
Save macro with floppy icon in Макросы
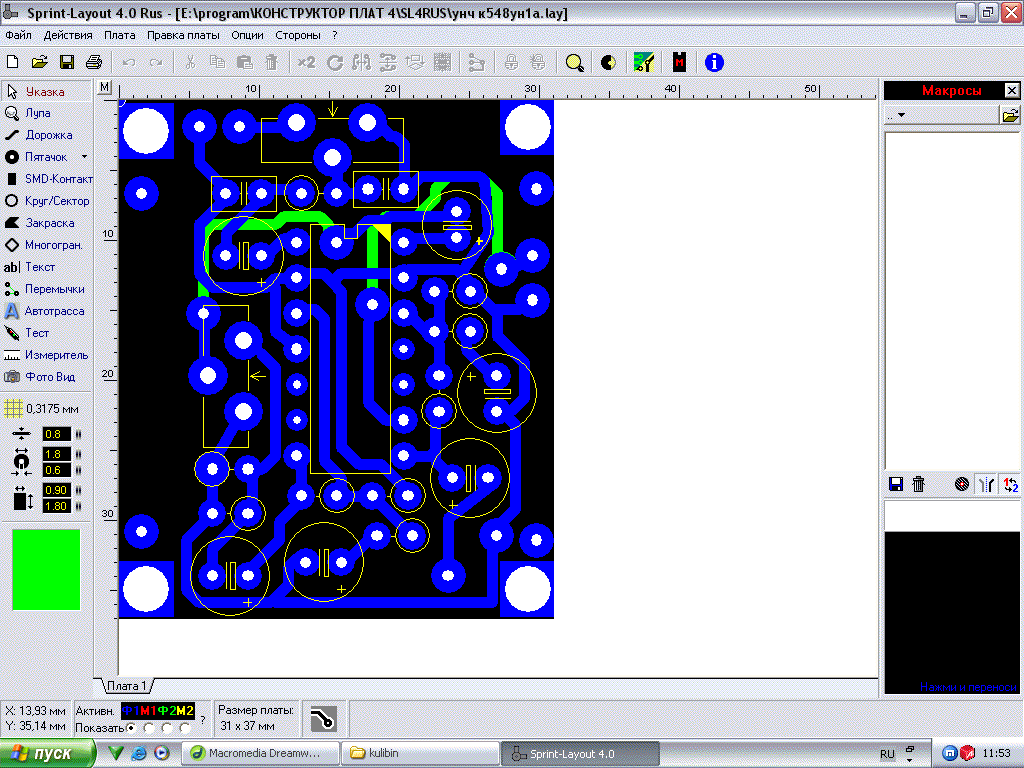pos(896,484)
